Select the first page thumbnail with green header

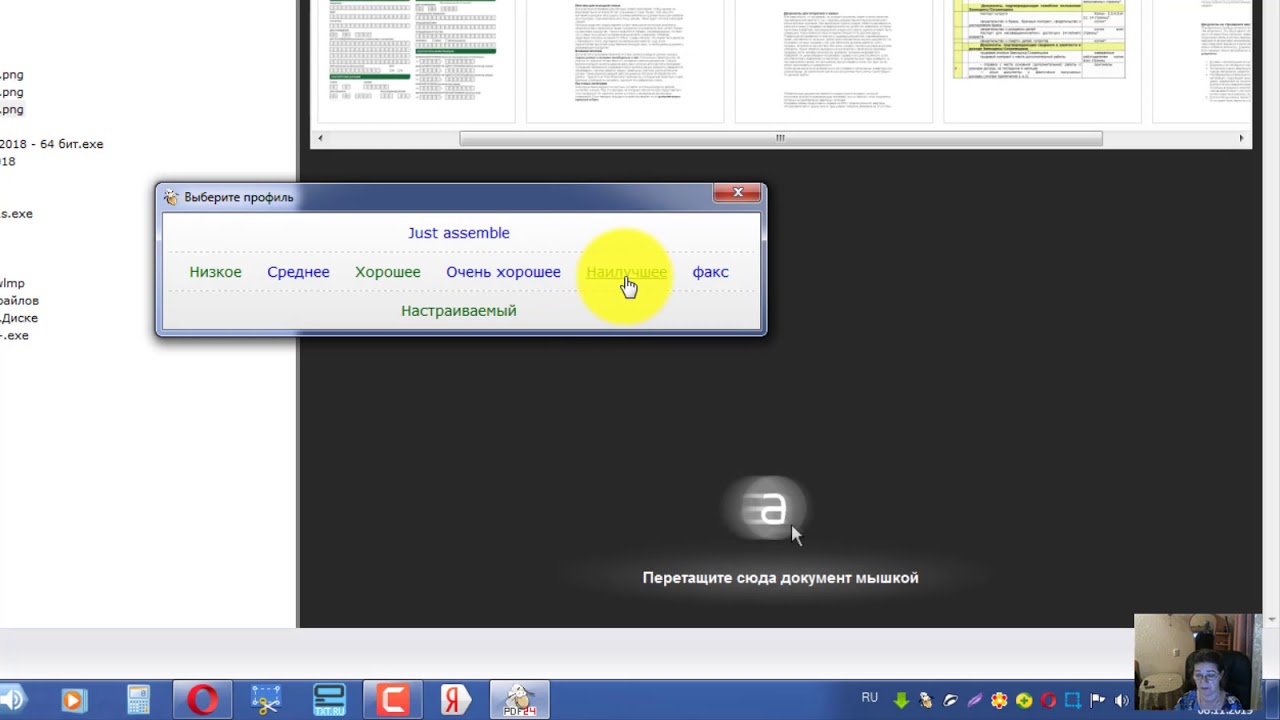415,60
